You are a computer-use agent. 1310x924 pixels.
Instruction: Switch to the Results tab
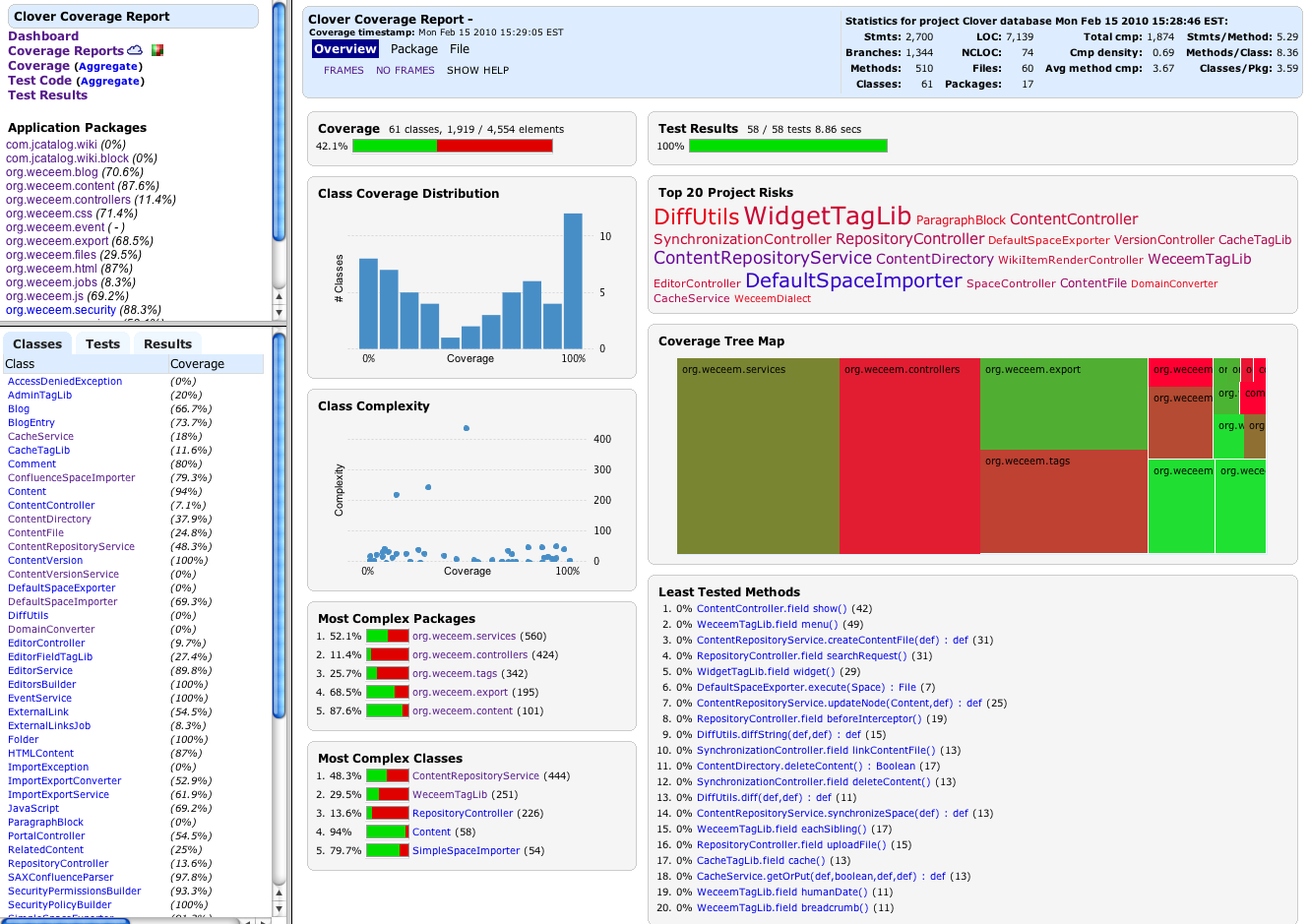168,344
